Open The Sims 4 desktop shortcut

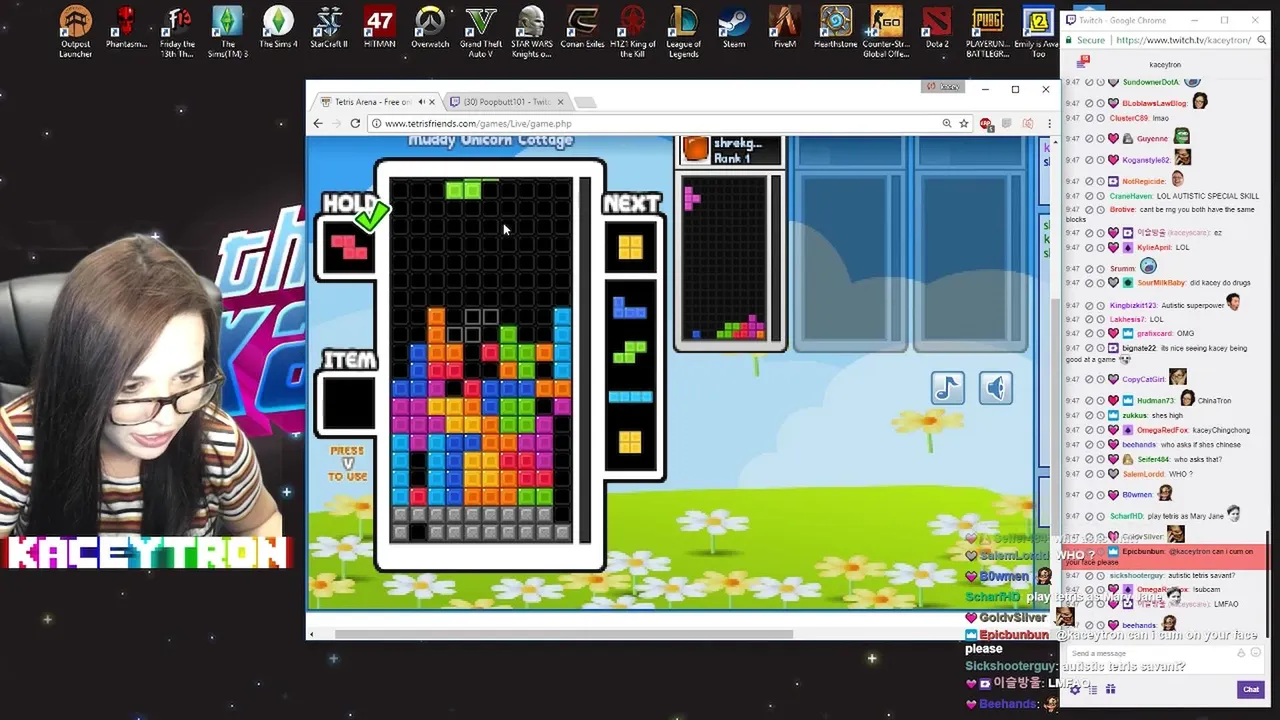tap(279, 28)
